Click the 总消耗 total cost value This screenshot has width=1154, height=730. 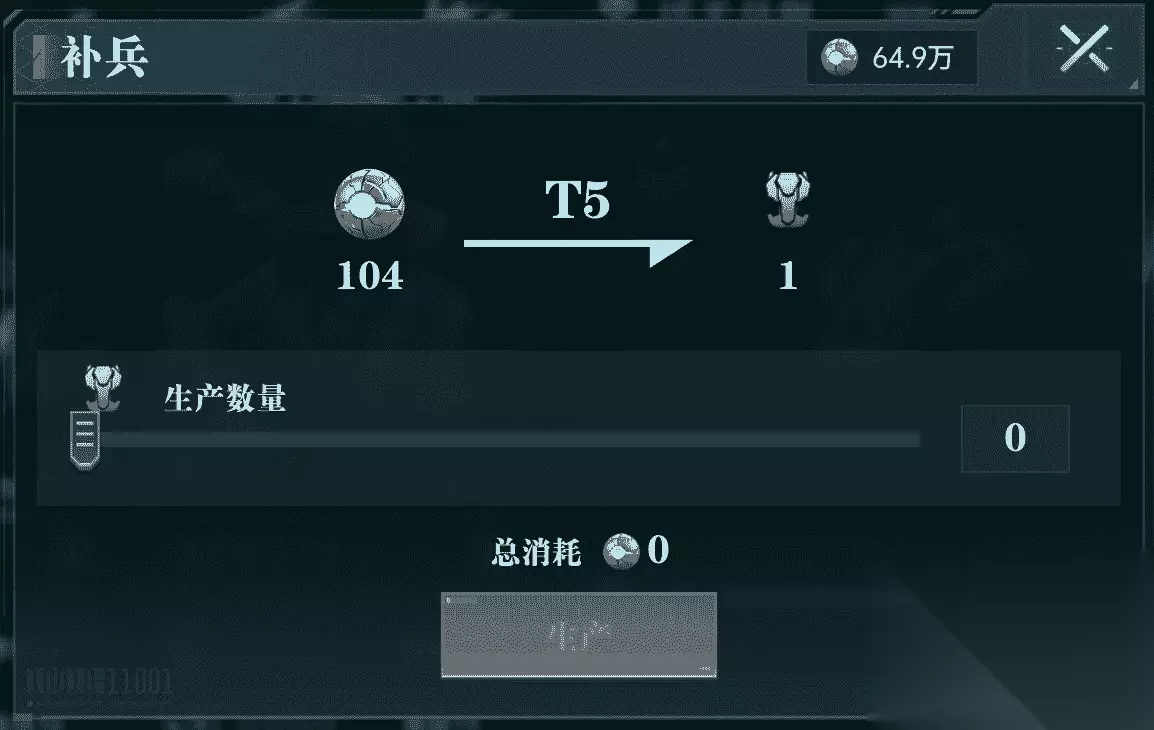tap(658, 550)
